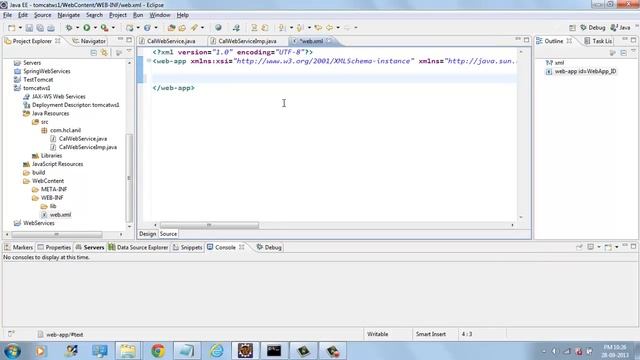Image resolution: width=640 pixels, height=360 pixels.
Task: Click the Previous Annotation toolbar icon
Action: click(x=300, y=28)
